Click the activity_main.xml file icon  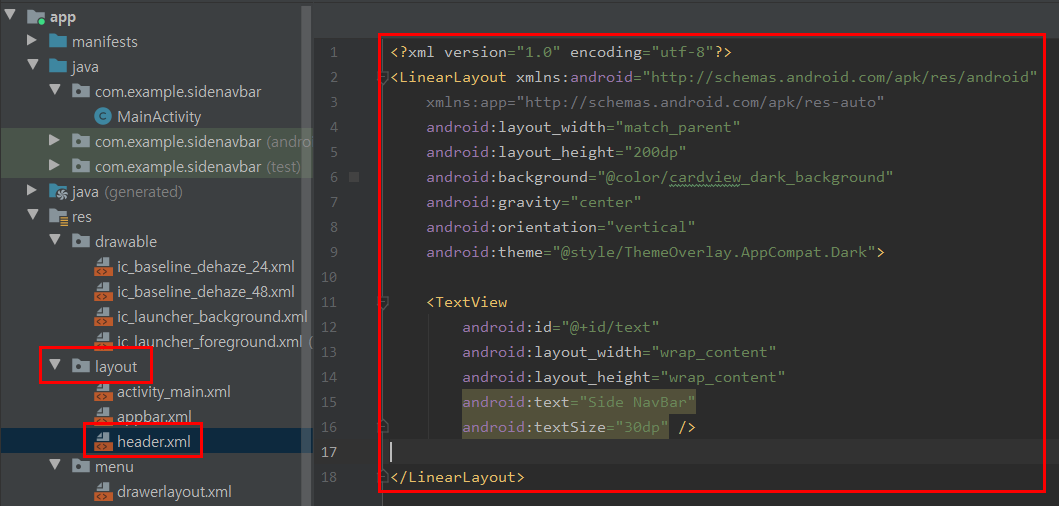(x=103, y=392)
